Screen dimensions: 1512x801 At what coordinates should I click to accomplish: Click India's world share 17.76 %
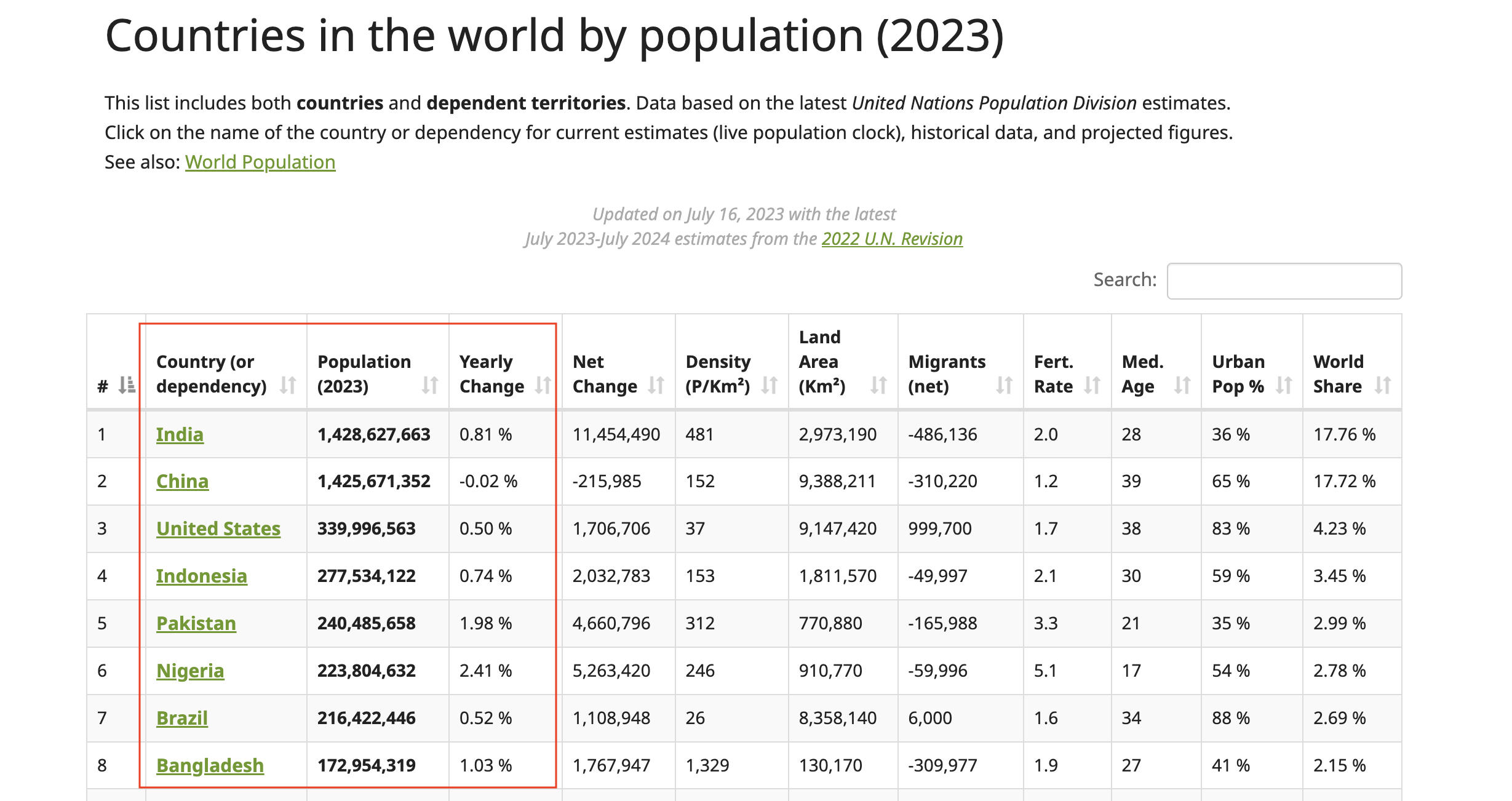[1345, 434]
